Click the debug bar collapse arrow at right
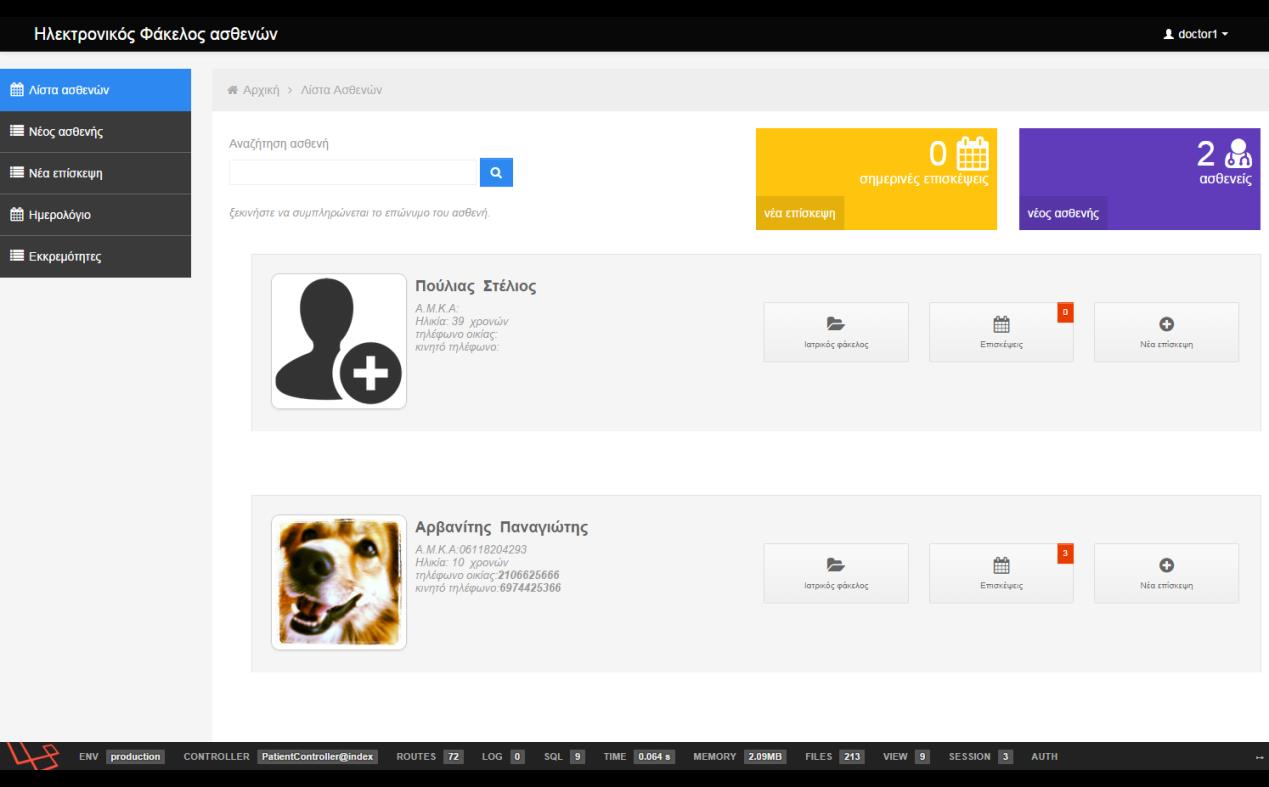The image size is (1269, 787). 1259,757
